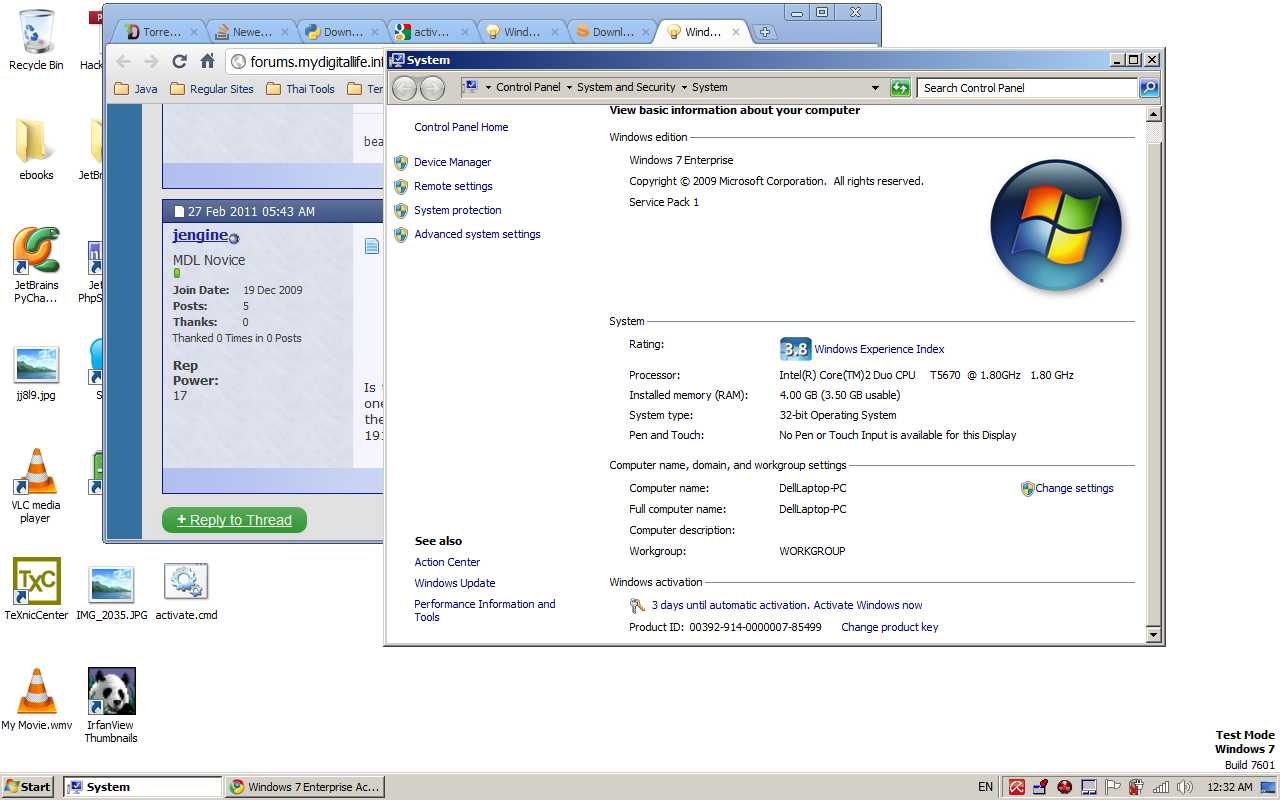
Task: Click the EN language indicator in taskbar
Action: (985, 787)
